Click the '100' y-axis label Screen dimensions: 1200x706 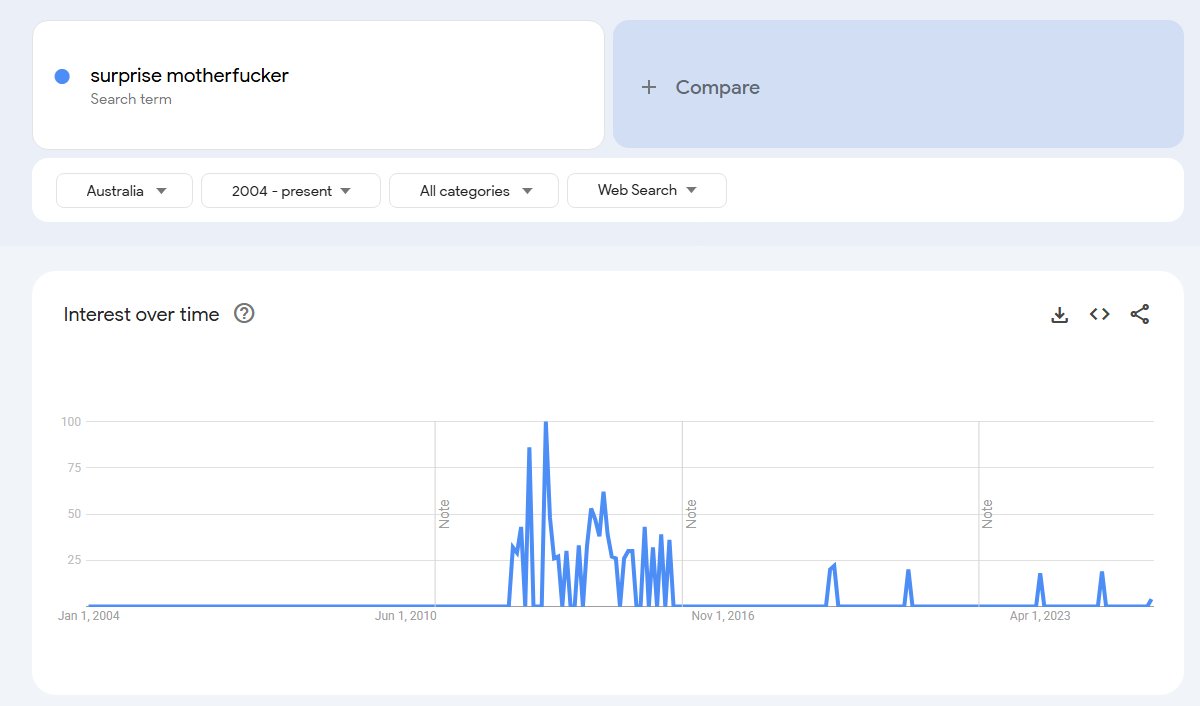pyautogui.click(x=70, y=421)
